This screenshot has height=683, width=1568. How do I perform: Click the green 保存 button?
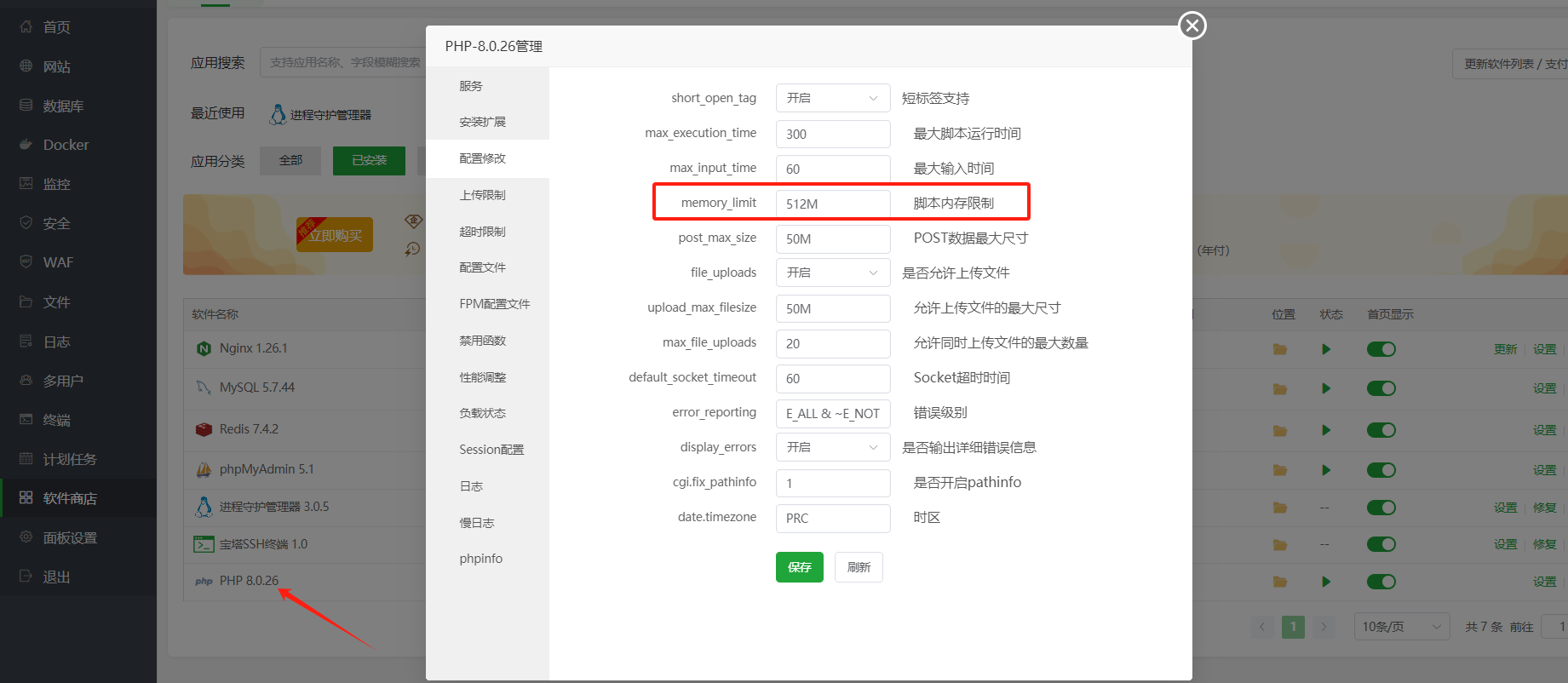[799, 567]
